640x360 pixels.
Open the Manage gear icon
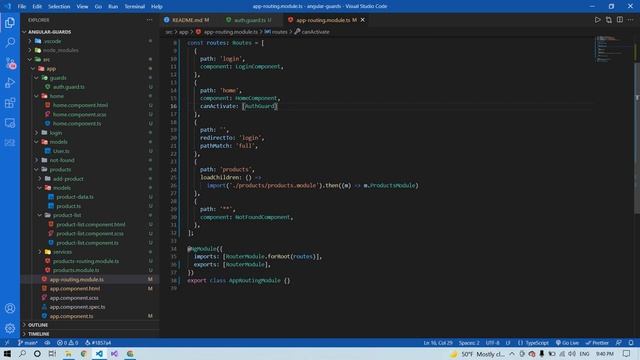coord(10,328)
